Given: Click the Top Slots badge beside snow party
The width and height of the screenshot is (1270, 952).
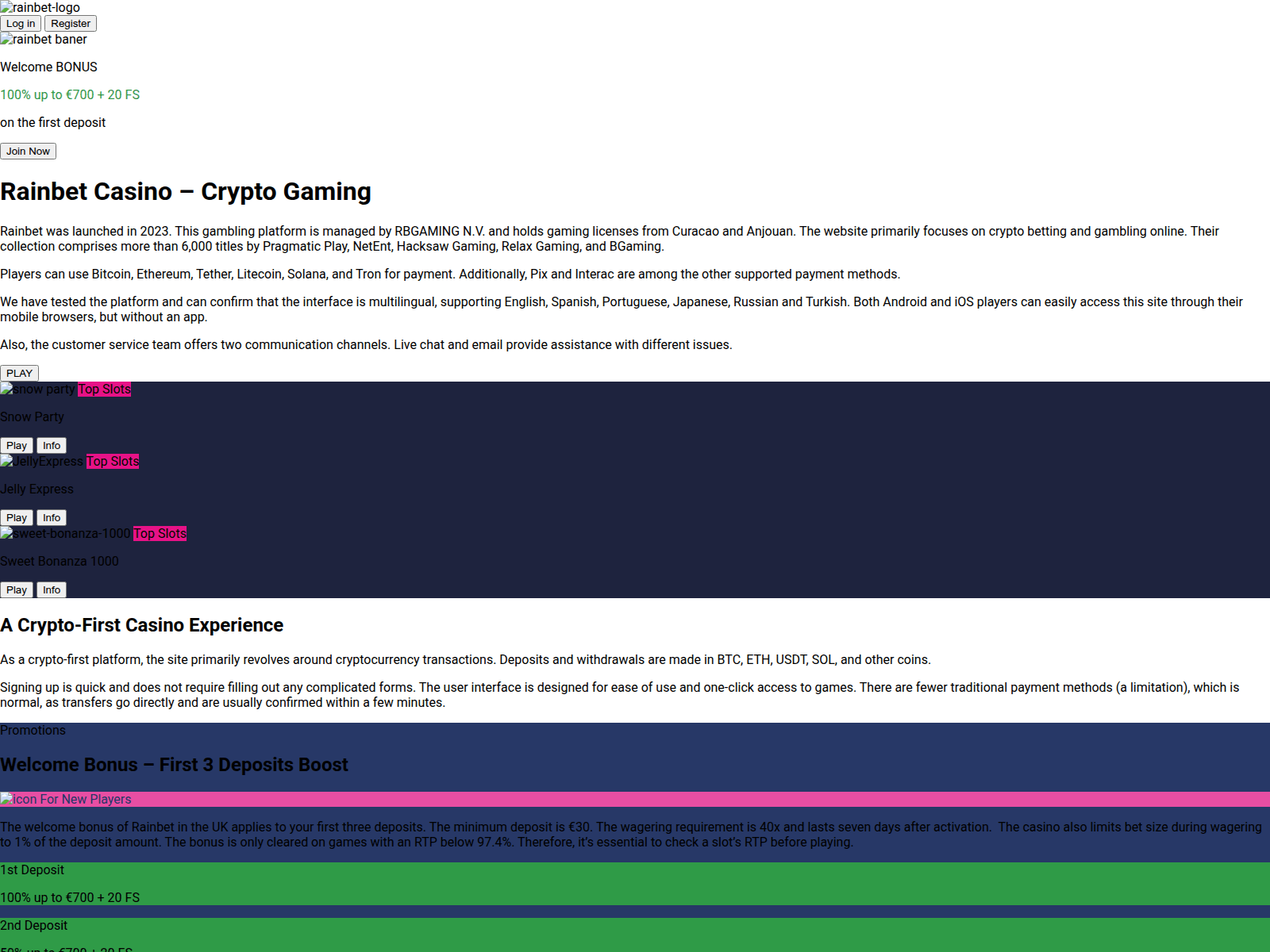Looking at the screenshot, I should pyautogui.click(x=105, y=390).
